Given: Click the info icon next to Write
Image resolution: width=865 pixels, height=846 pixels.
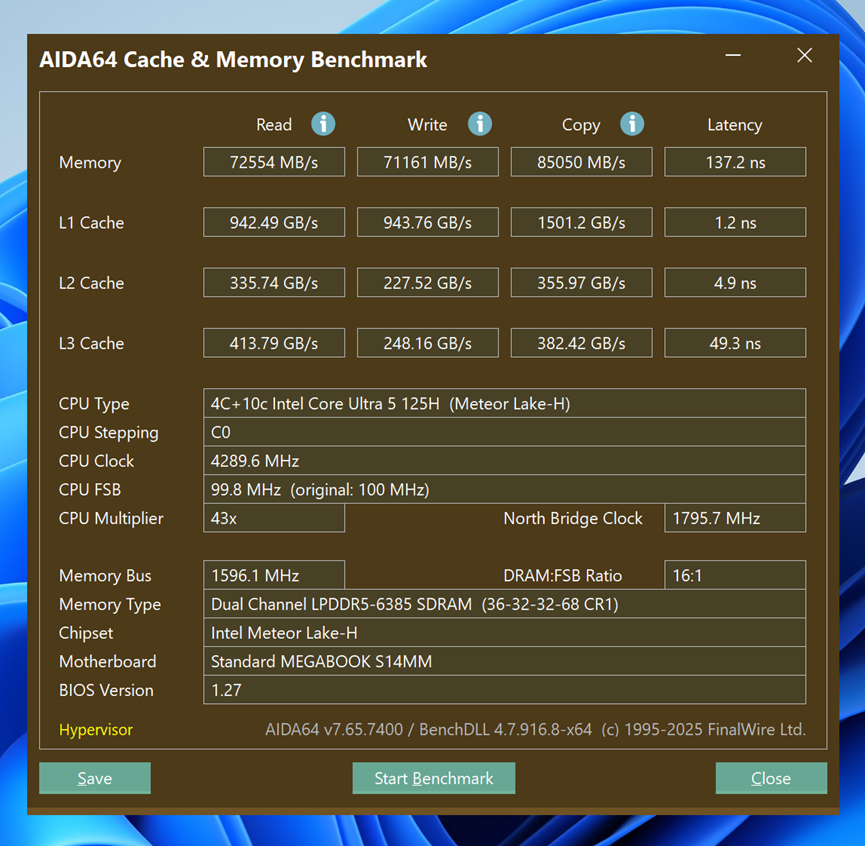Looking at the screenshot, I should click(480, 124).
